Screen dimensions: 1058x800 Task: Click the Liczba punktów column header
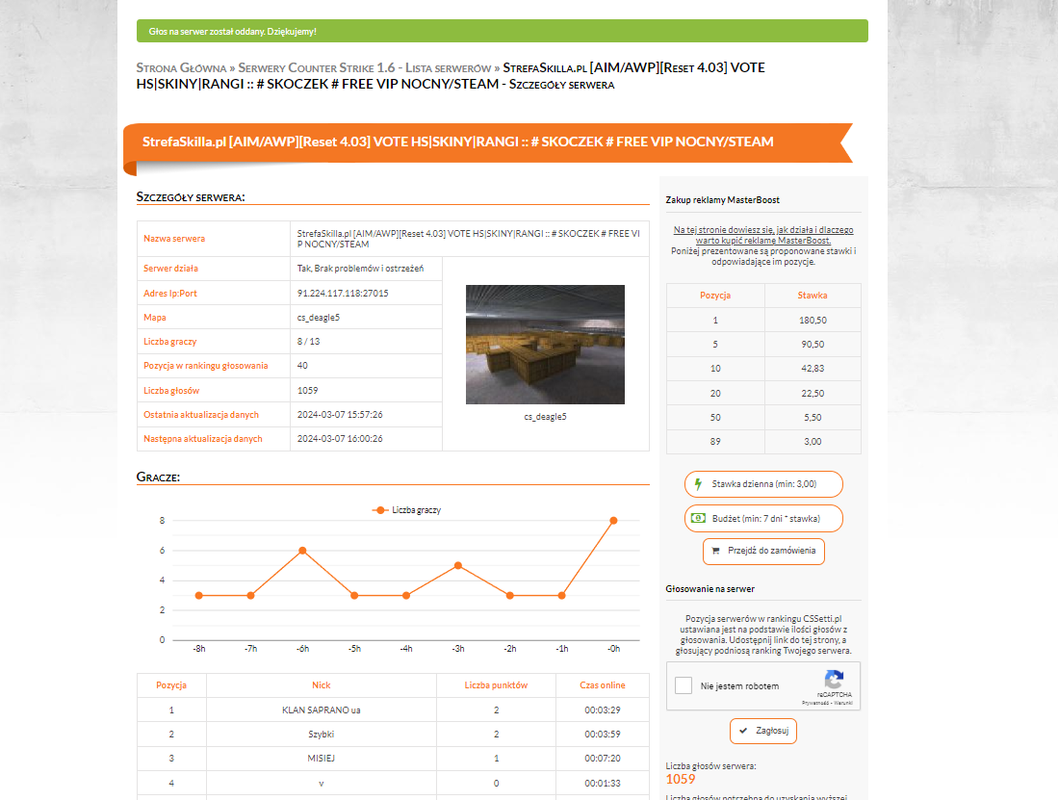496,685
